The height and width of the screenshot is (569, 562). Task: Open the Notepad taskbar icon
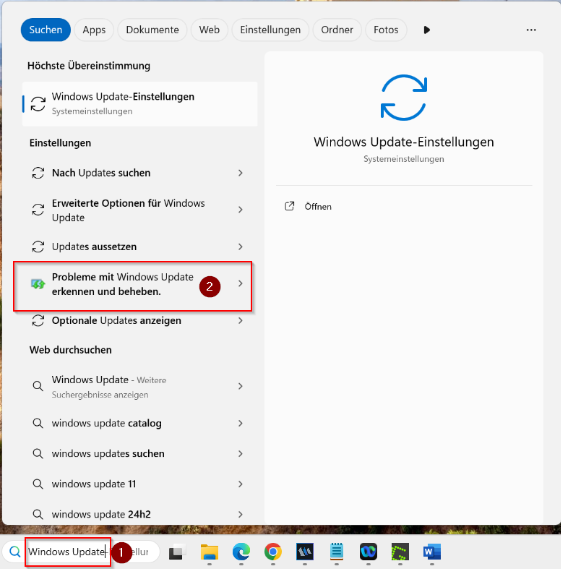[336, 552]
